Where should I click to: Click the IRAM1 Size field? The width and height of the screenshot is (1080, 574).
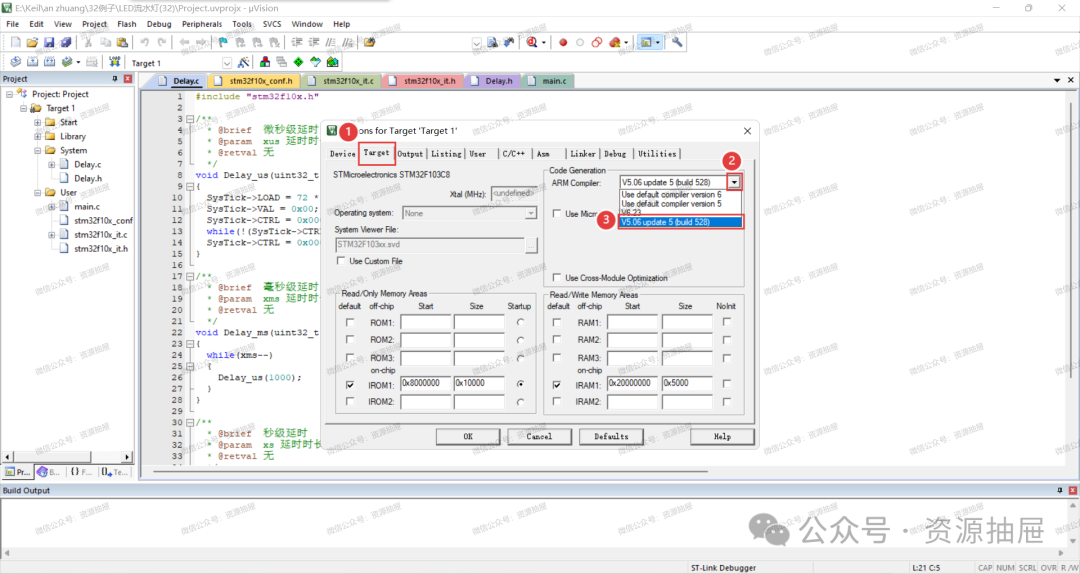(x=687, y=383)
